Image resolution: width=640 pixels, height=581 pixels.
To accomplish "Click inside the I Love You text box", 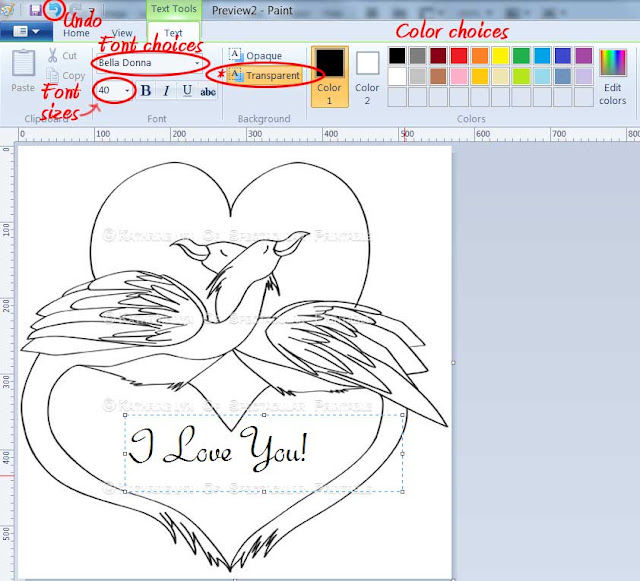I will (264, 453).
